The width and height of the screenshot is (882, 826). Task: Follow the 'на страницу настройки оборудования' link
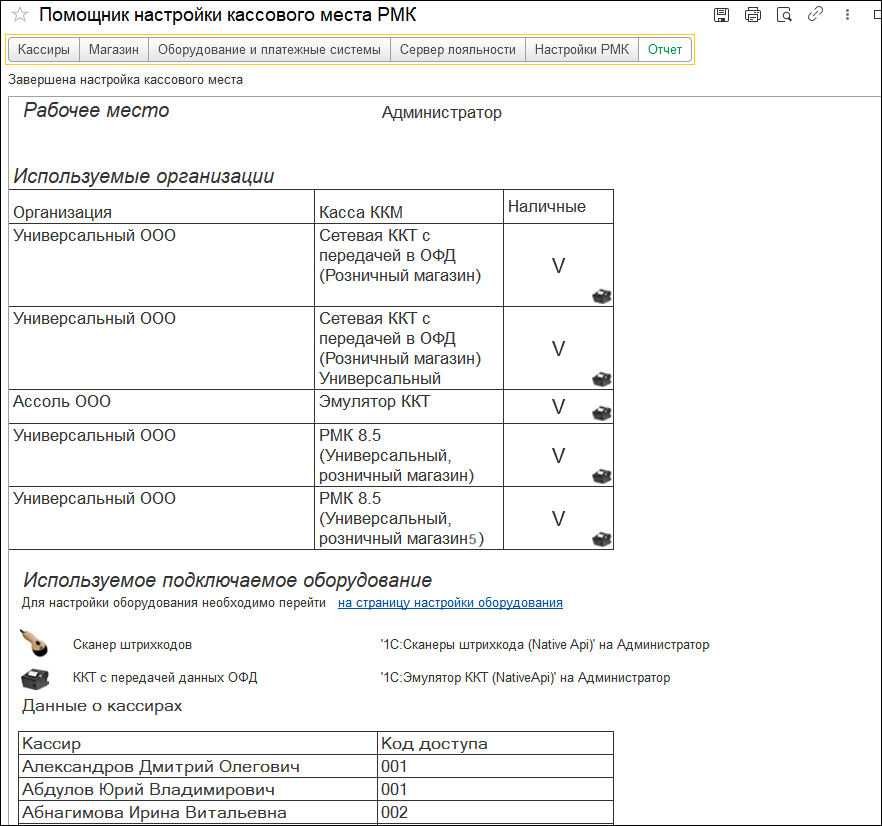[450, 603]
